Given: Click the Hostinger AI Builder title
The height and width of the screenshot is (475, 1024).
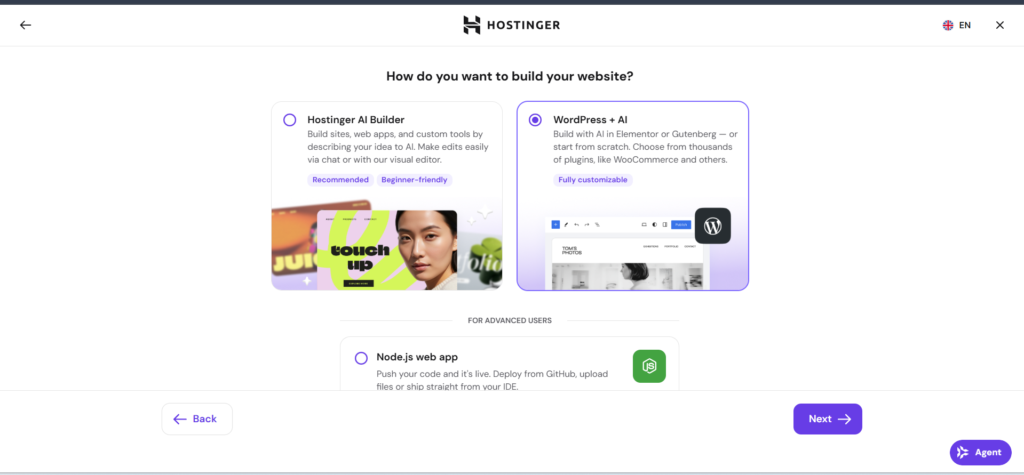Looking at the screenshot, I should pos(356,120).
